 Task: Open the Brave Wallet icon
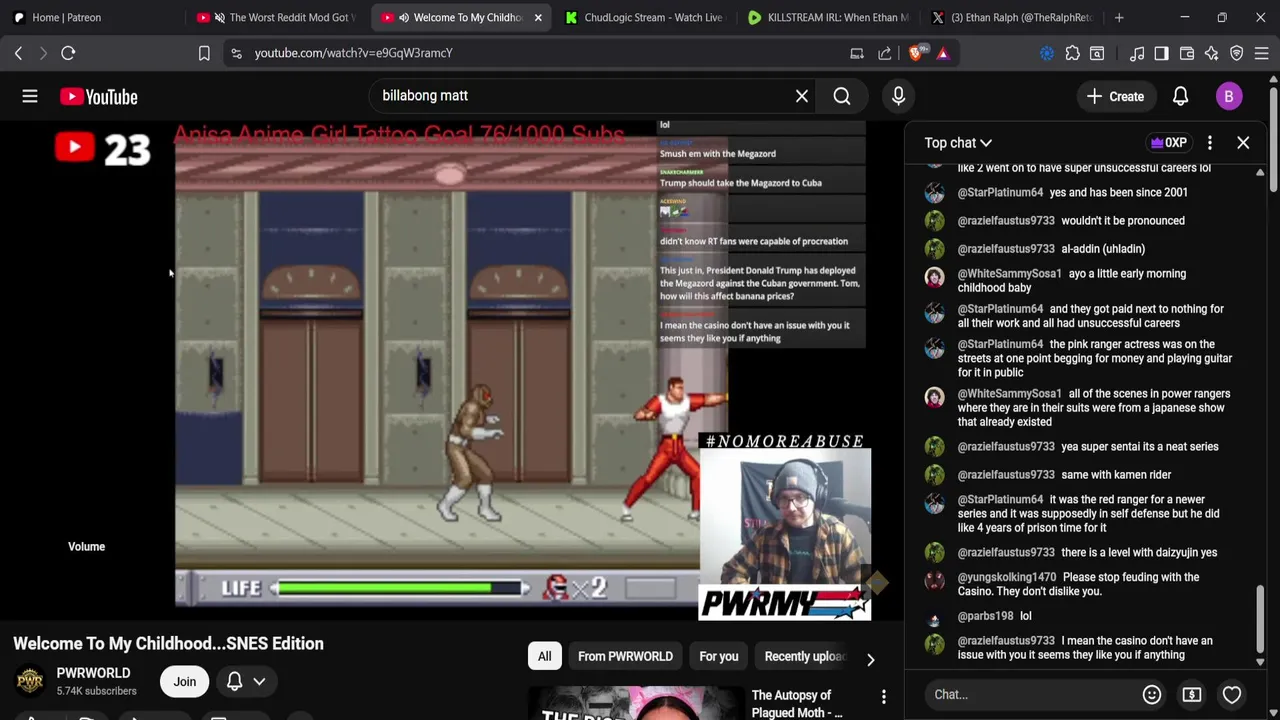click(1187, 53)
